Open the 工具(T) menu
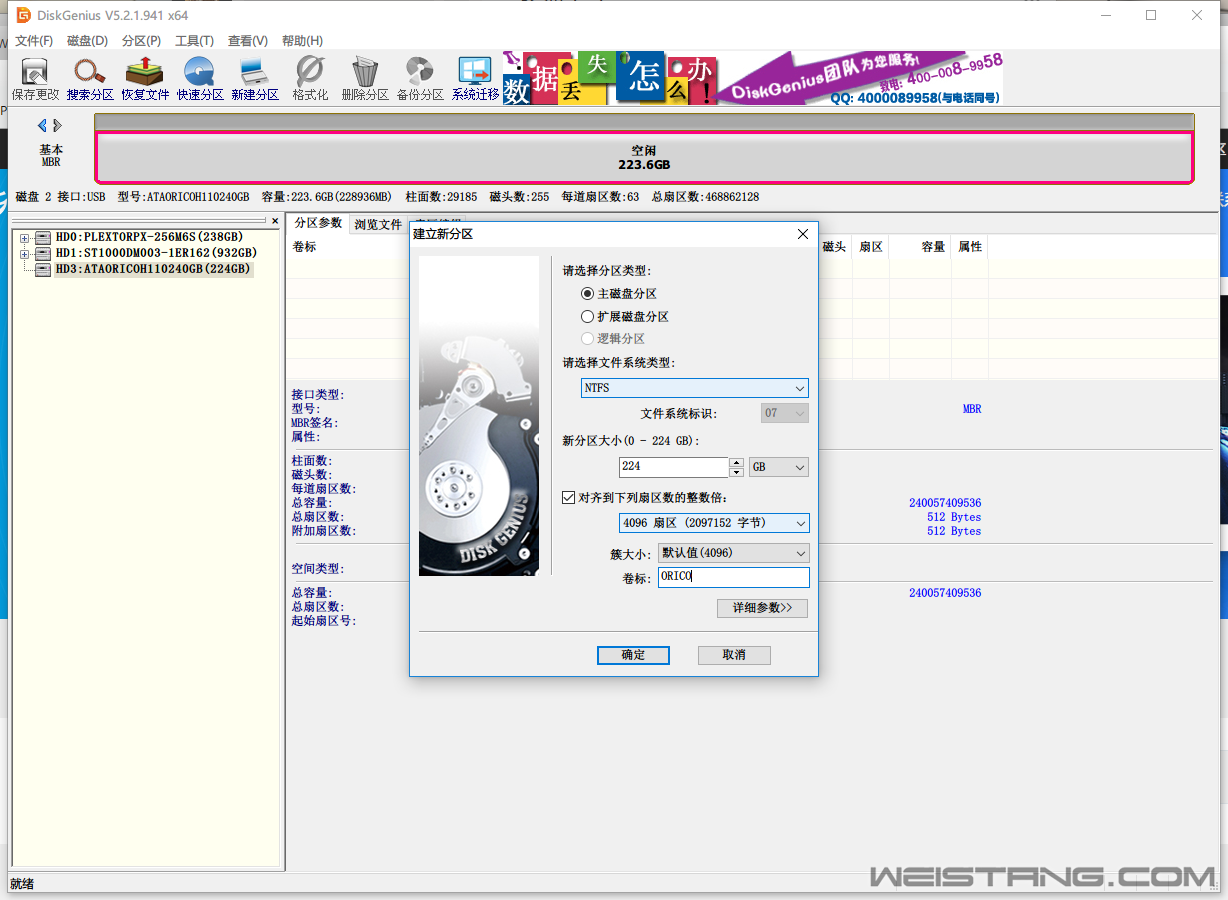The image size is (1228, 900). 194,41
